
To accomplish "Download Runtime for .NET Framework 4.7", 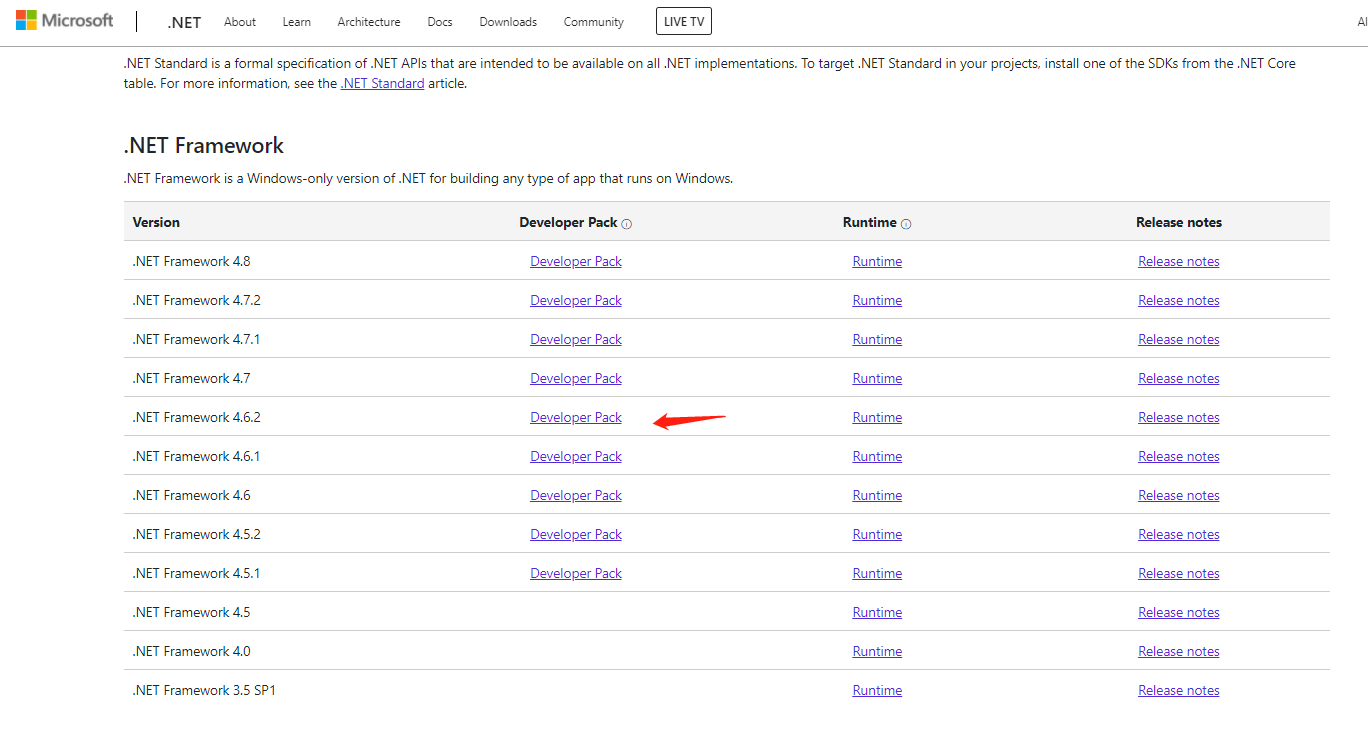I will (877, 378).
